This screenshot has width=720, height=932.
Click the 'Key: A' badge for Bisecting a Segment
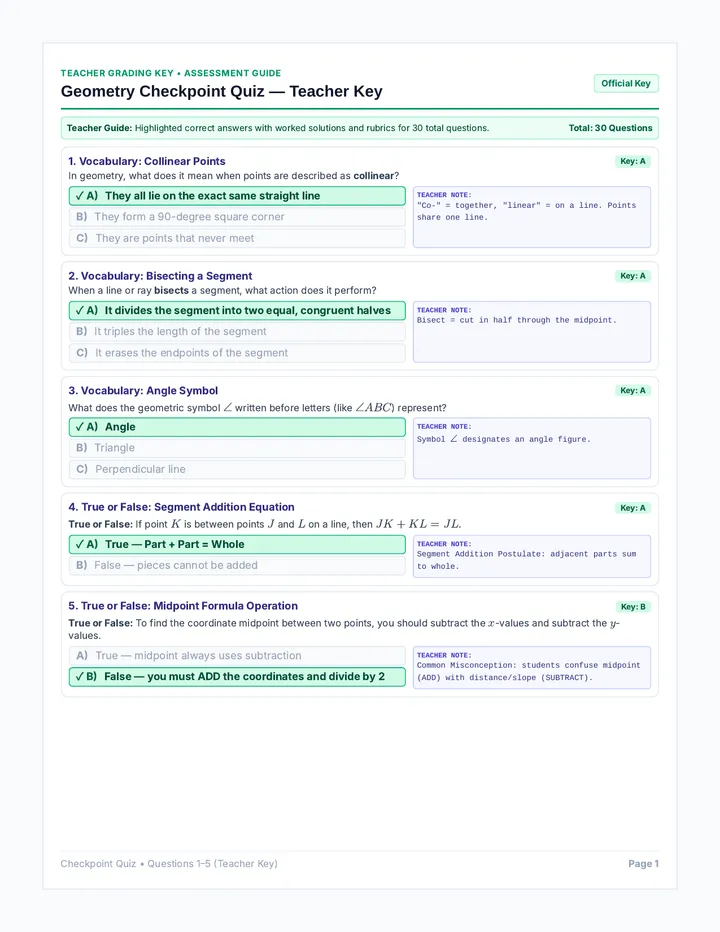[633, 276]
